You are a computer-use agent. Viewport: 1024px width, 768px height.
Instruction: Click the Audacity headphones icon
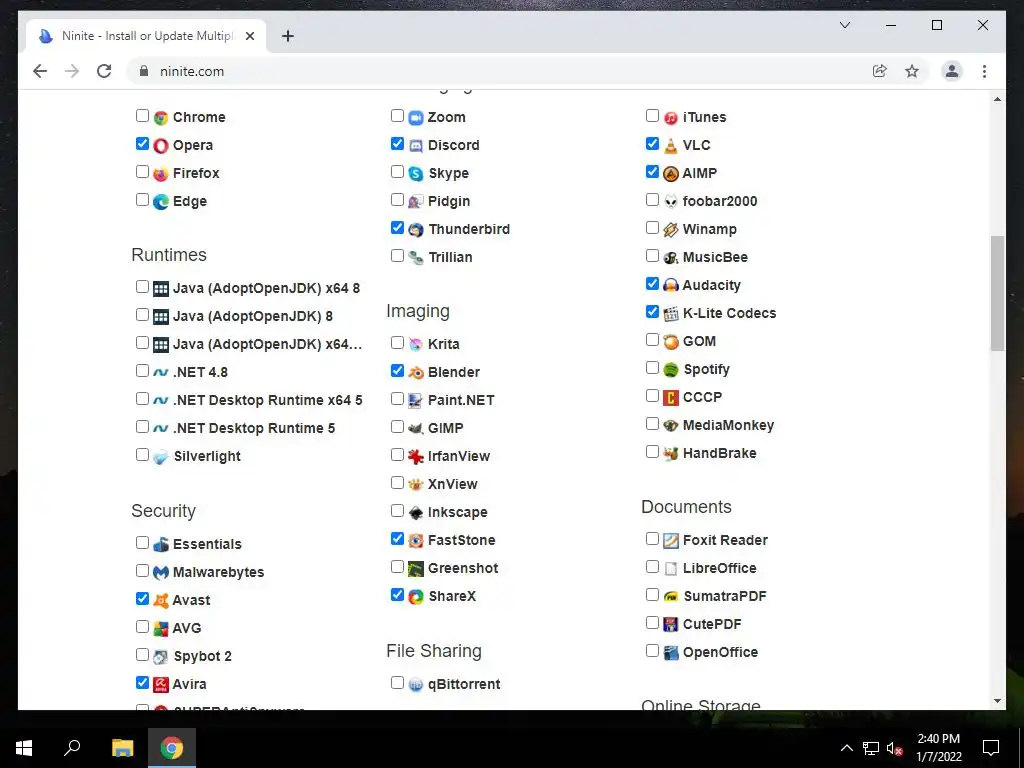coord(671,285)
